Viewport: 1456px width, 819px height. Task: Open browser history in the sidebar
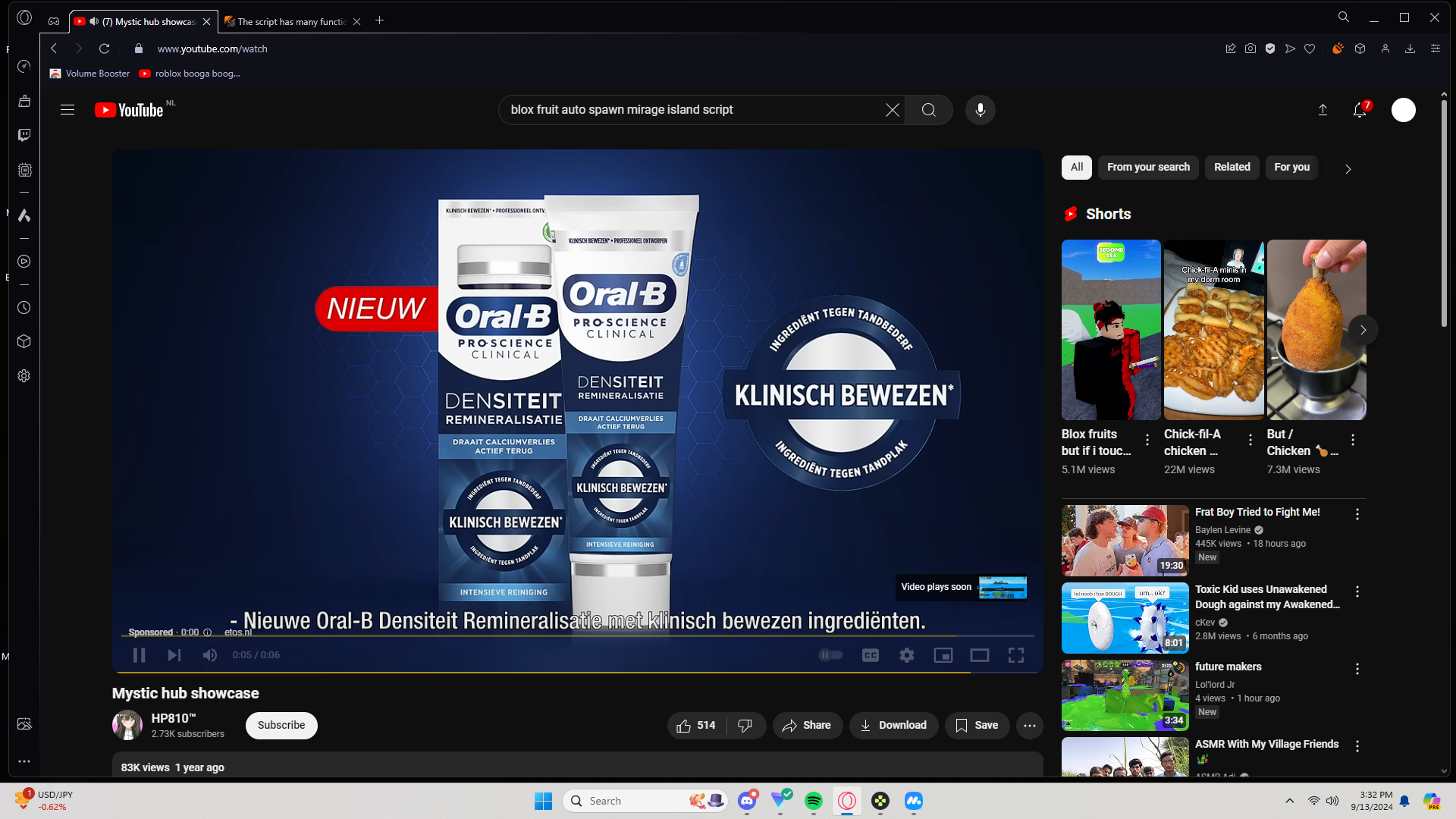point(24,308)
